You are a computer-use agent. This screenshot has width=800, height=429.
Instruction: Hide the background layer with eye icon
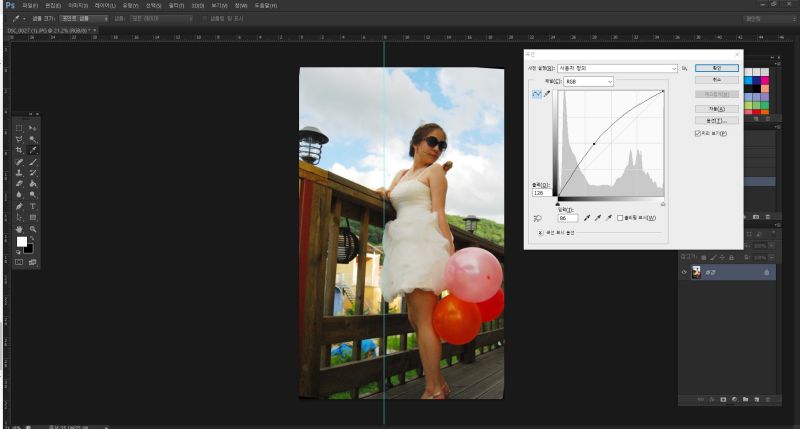pos(684,272)
